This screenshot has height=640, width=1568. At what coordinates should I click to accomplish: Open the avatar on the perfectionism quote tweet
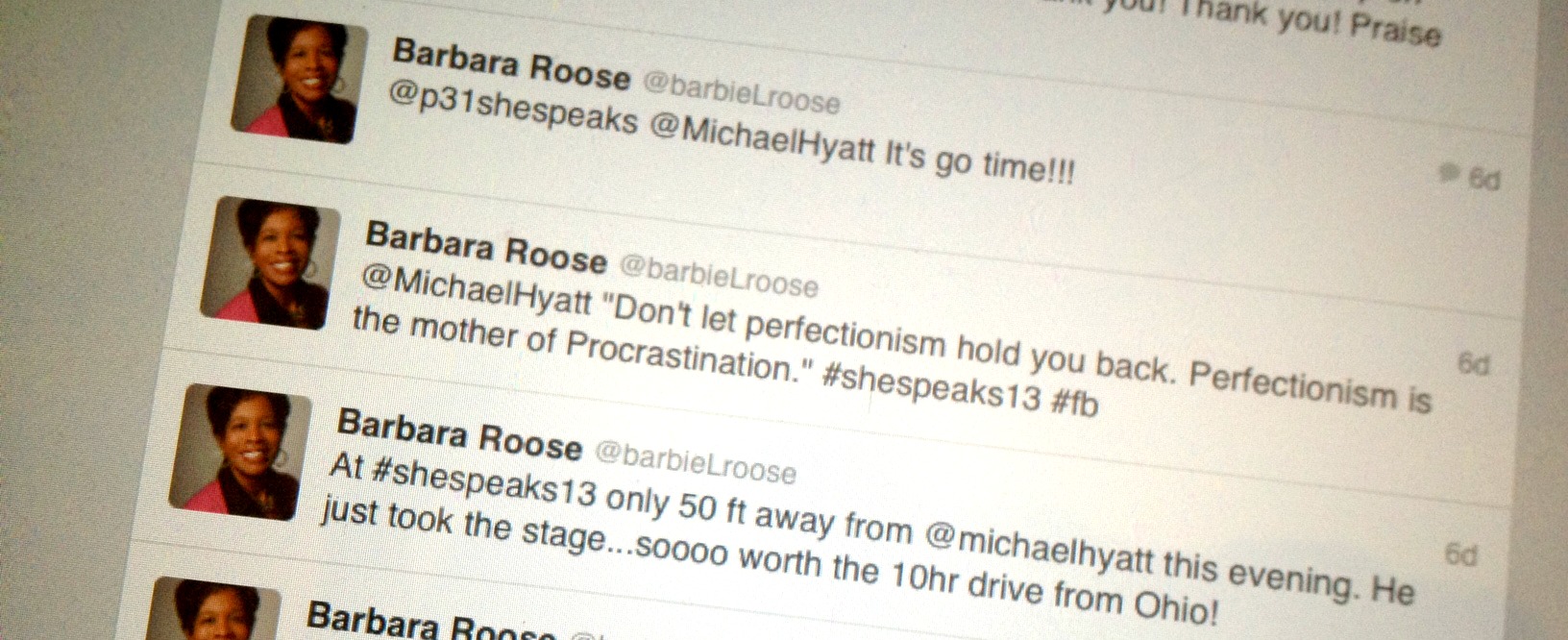(x=270, y=263)
